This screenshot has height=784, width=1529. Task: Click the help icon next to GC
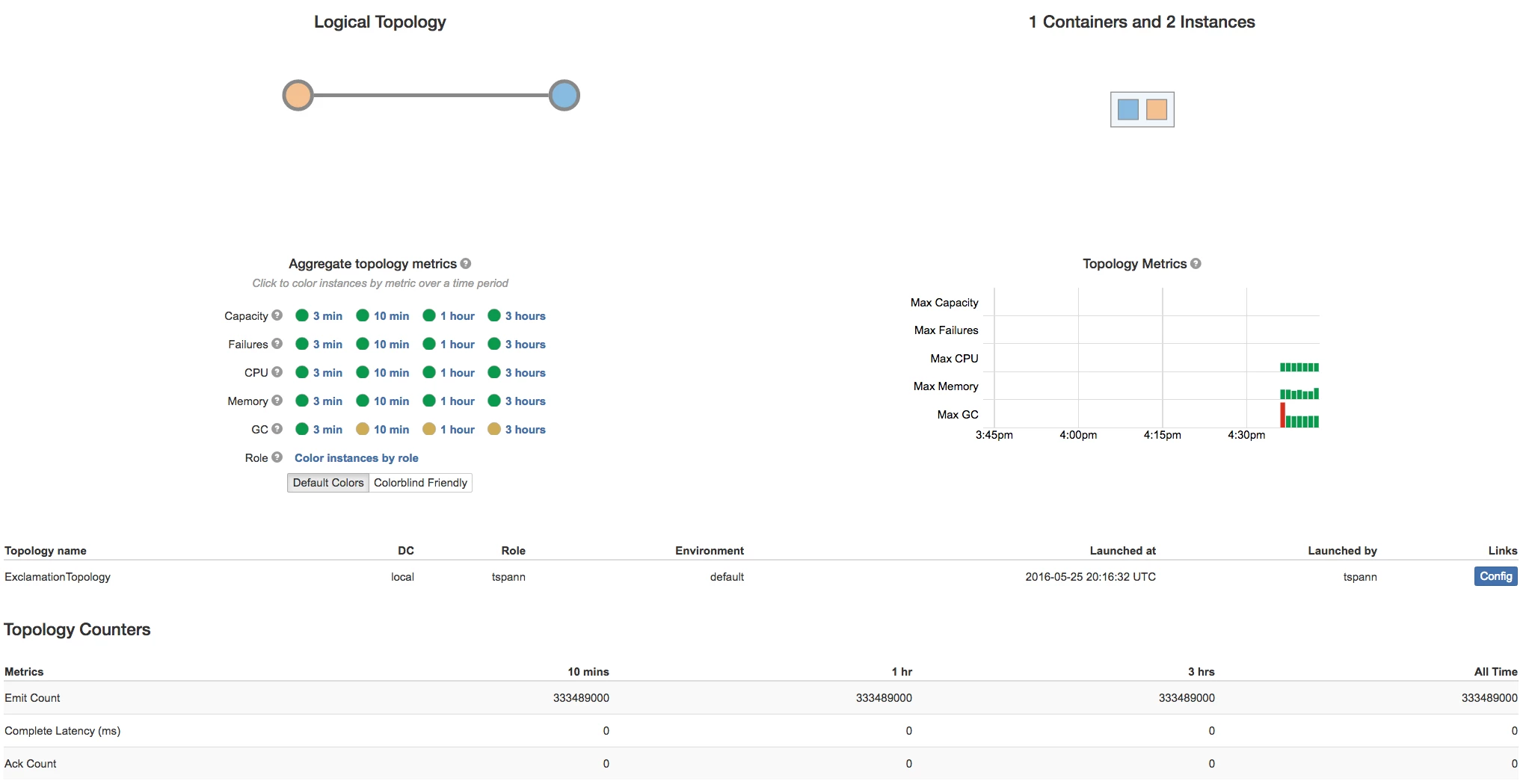coord(277,429)
